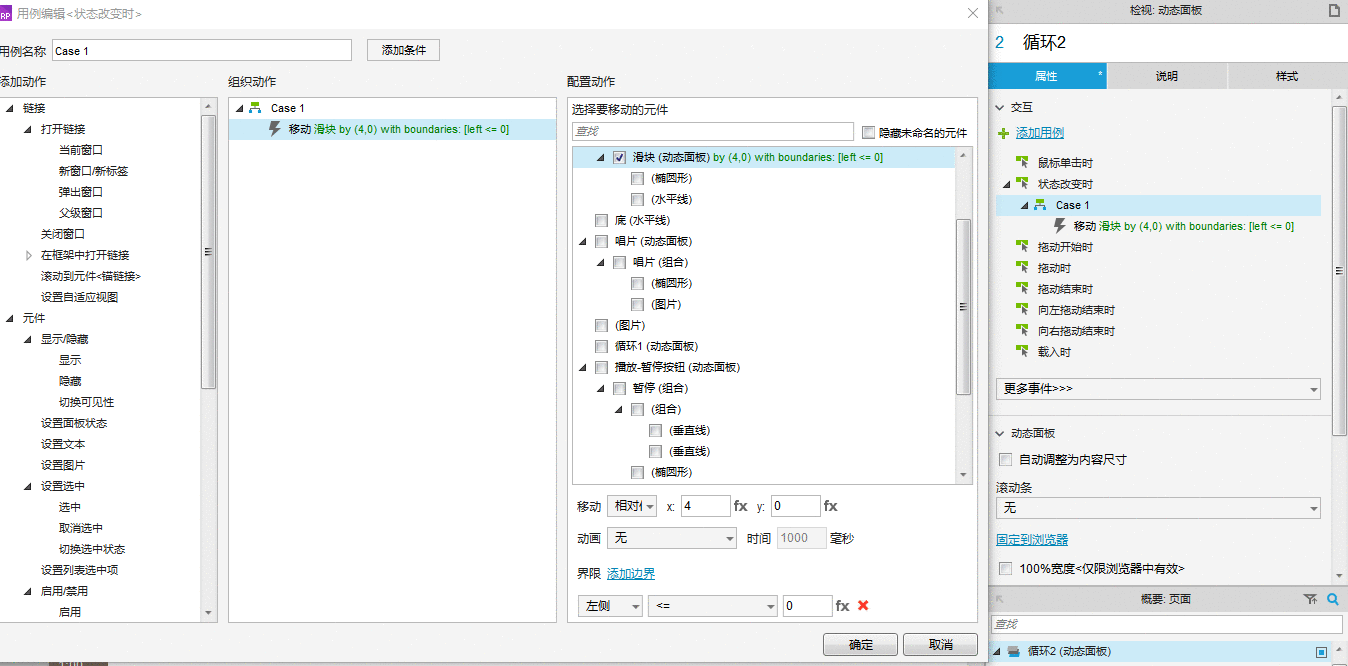This screenshot has width=1348, height=666.
Task: Click the dynamic panel icon beside 循环2
Action: (x=1014, y=652)
